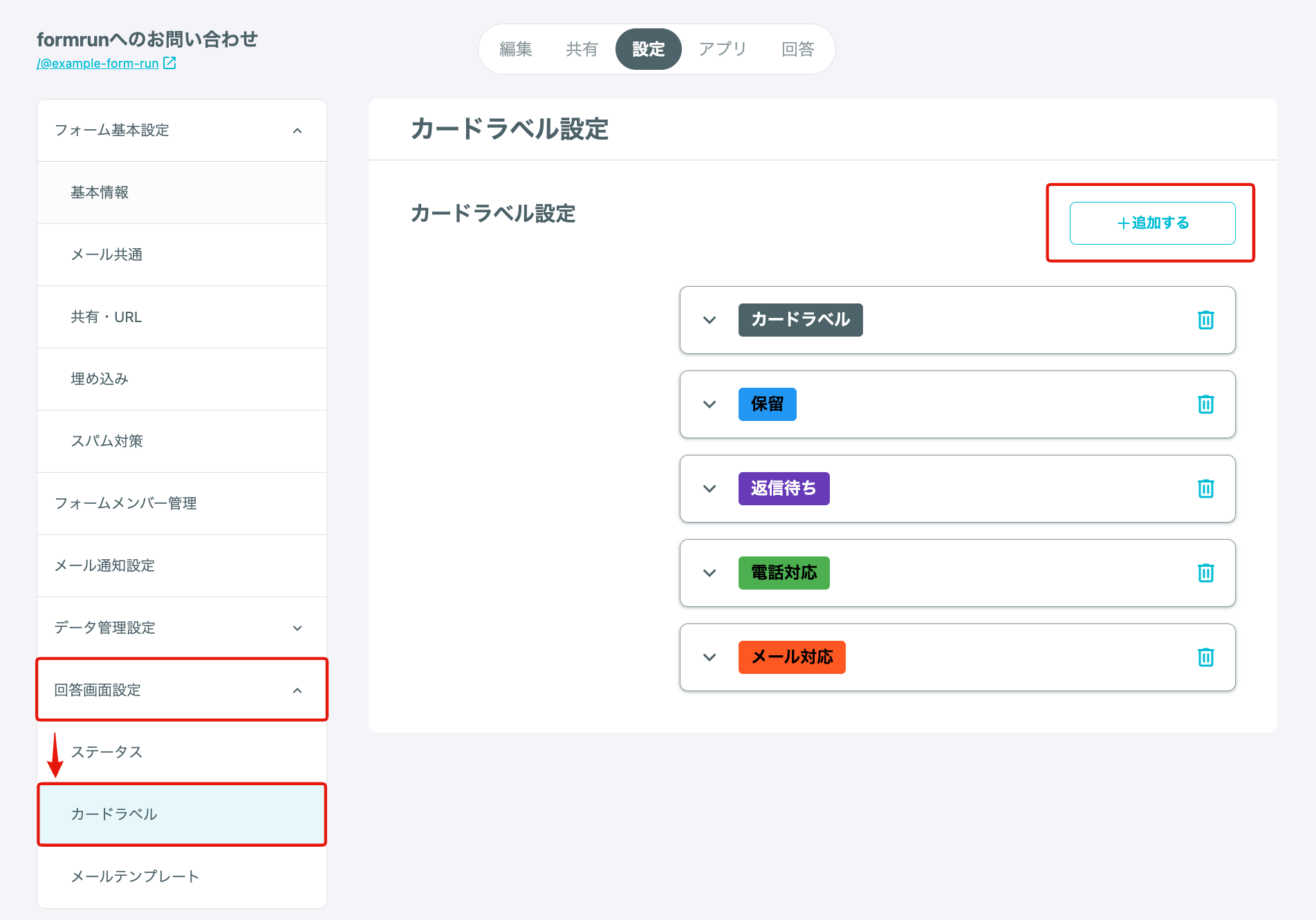
Task: Click the blue 保留 tag
Action: [x=767, y=404]
